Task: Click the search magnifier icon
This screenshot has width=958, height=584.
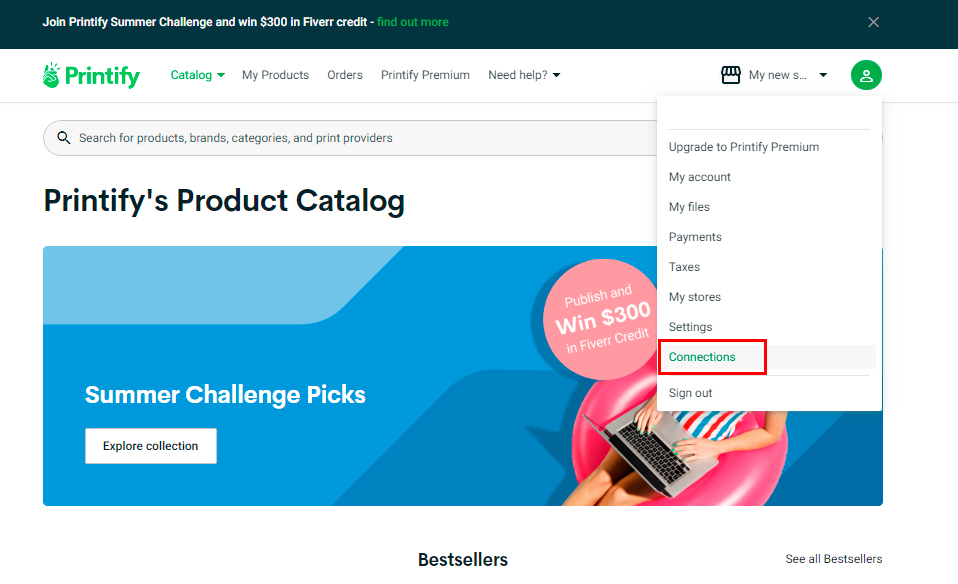Action: (x=64, y=138)
